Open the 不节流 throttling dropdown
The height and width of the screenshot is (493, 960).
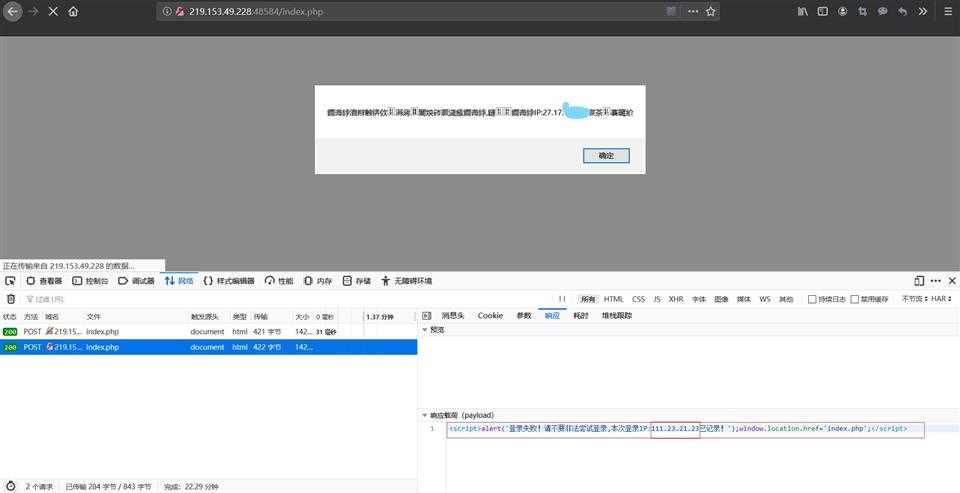click(913, 299)
